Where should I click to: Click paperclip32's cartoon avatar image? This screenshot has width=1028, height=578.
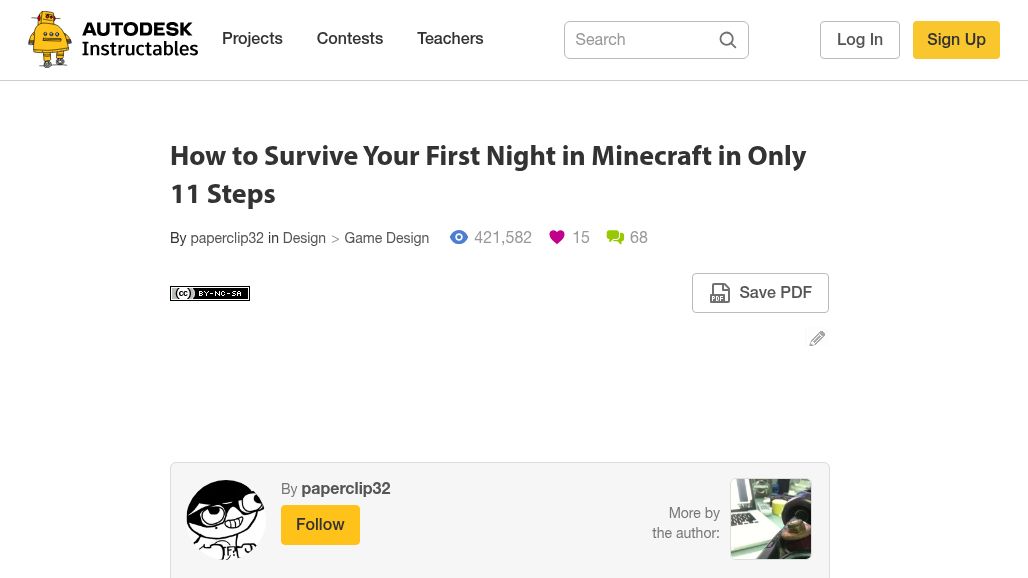(225, 519)
